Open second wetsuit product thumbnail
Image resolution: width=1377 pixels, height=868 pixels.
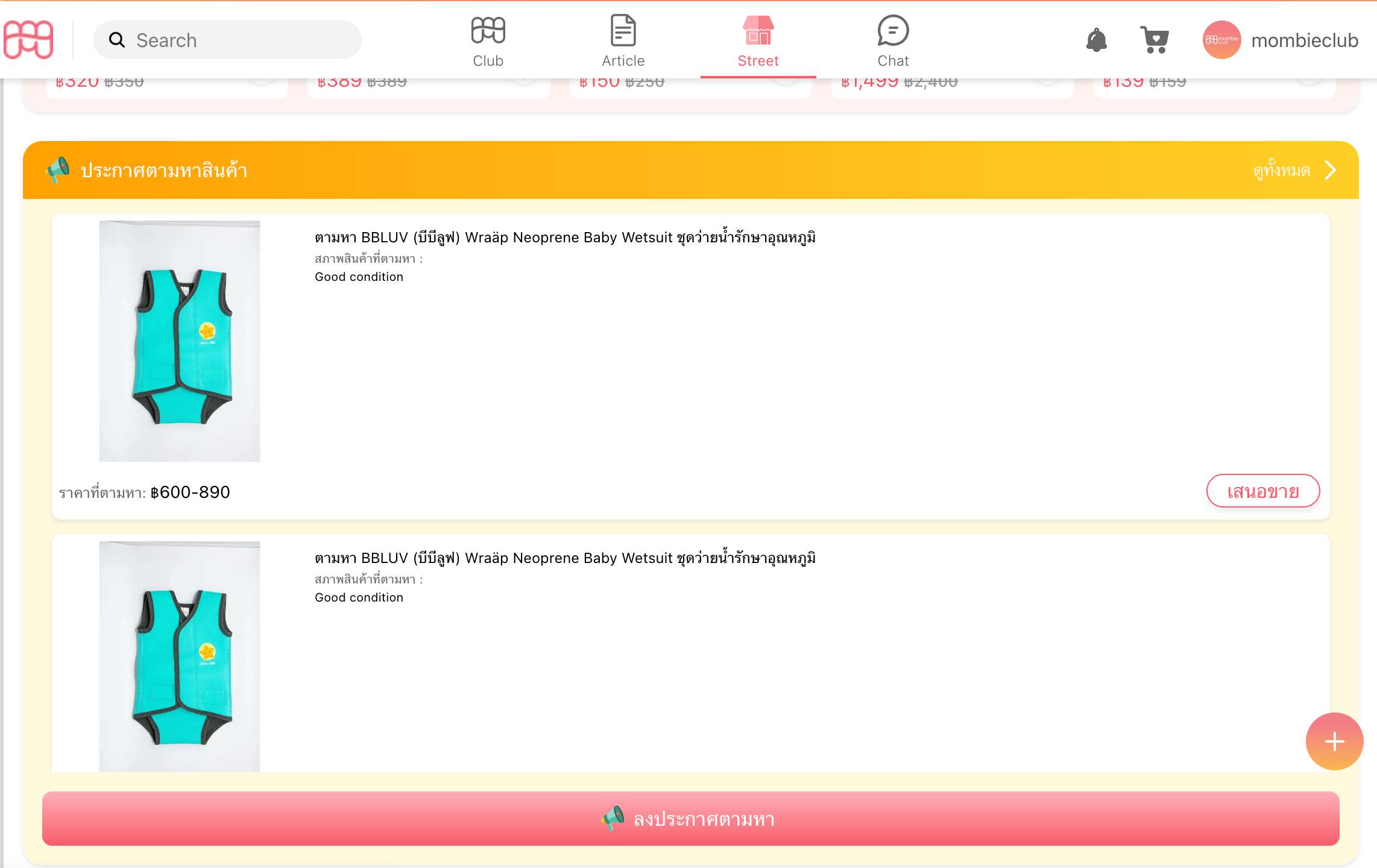[180, 656]
